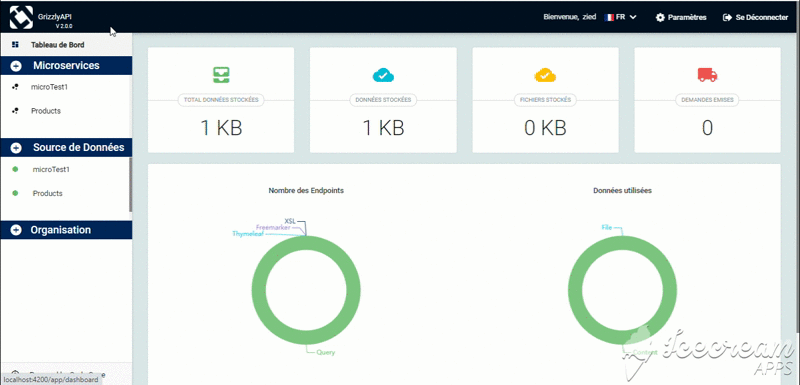
Task: Click the GrizzlyAPI logo icon
Action: click(x=21, y=17)
